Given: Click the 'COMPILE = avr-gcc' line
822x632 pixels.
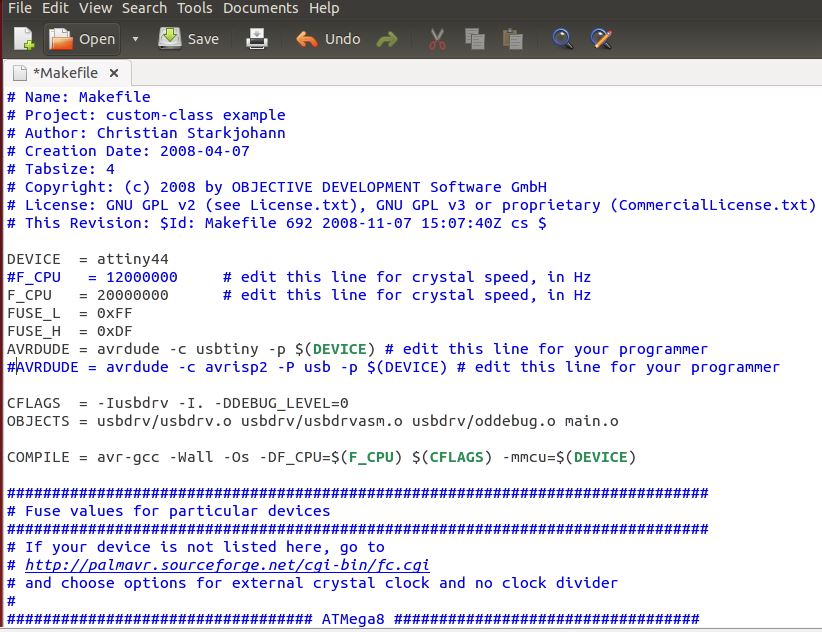Looking at the screenshot, I should pyautogui.click(x=321, y=457).
